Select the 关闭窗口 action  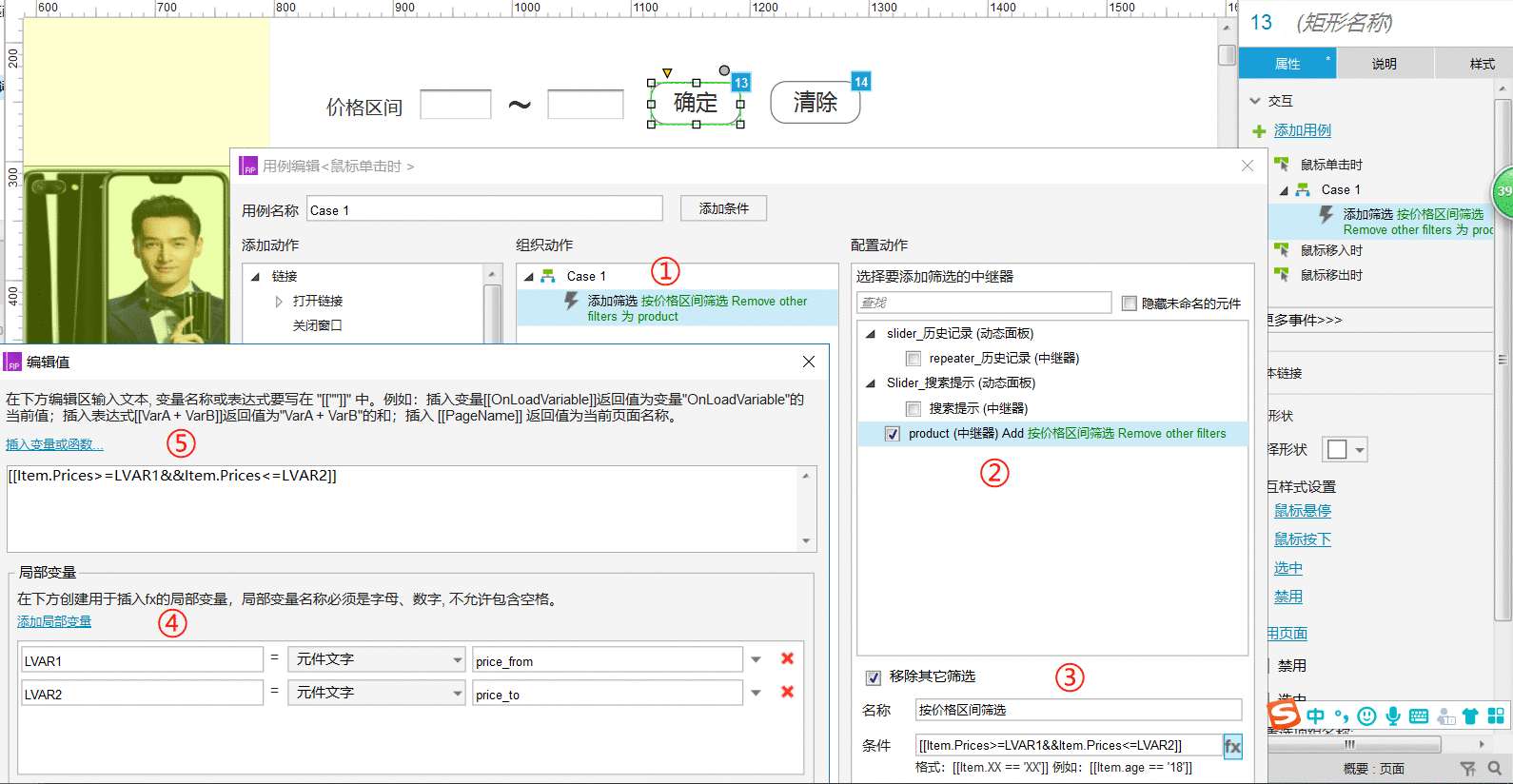click(317, 325)
